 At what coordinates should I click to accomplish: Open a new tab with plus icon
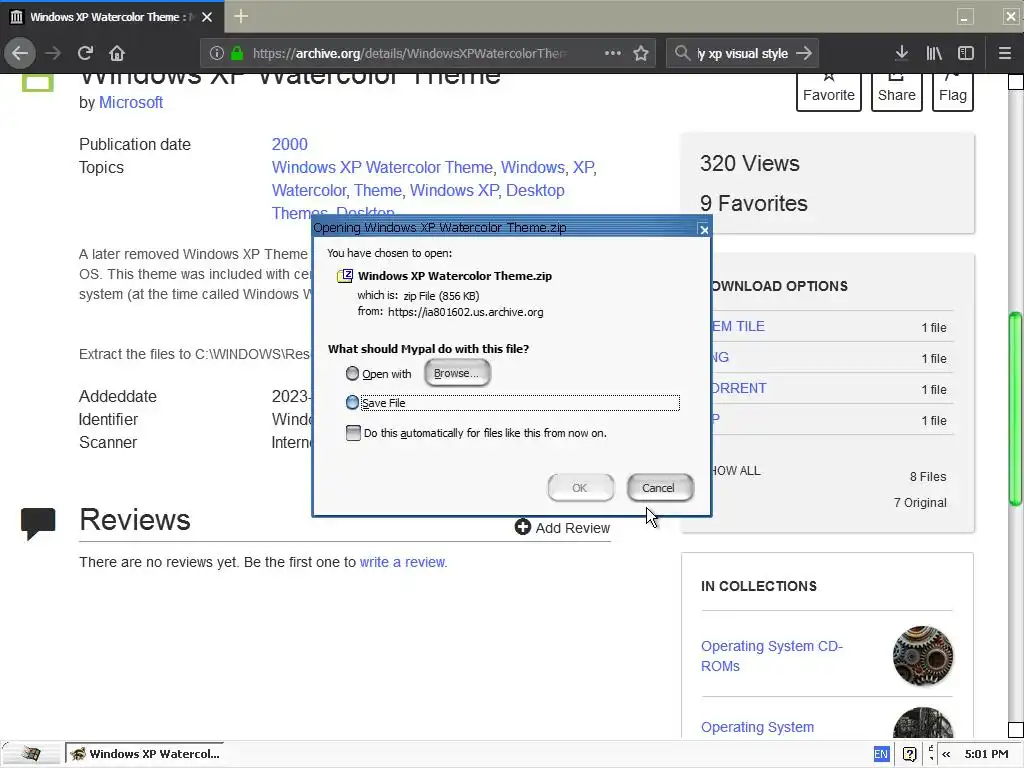coord(240,16)
